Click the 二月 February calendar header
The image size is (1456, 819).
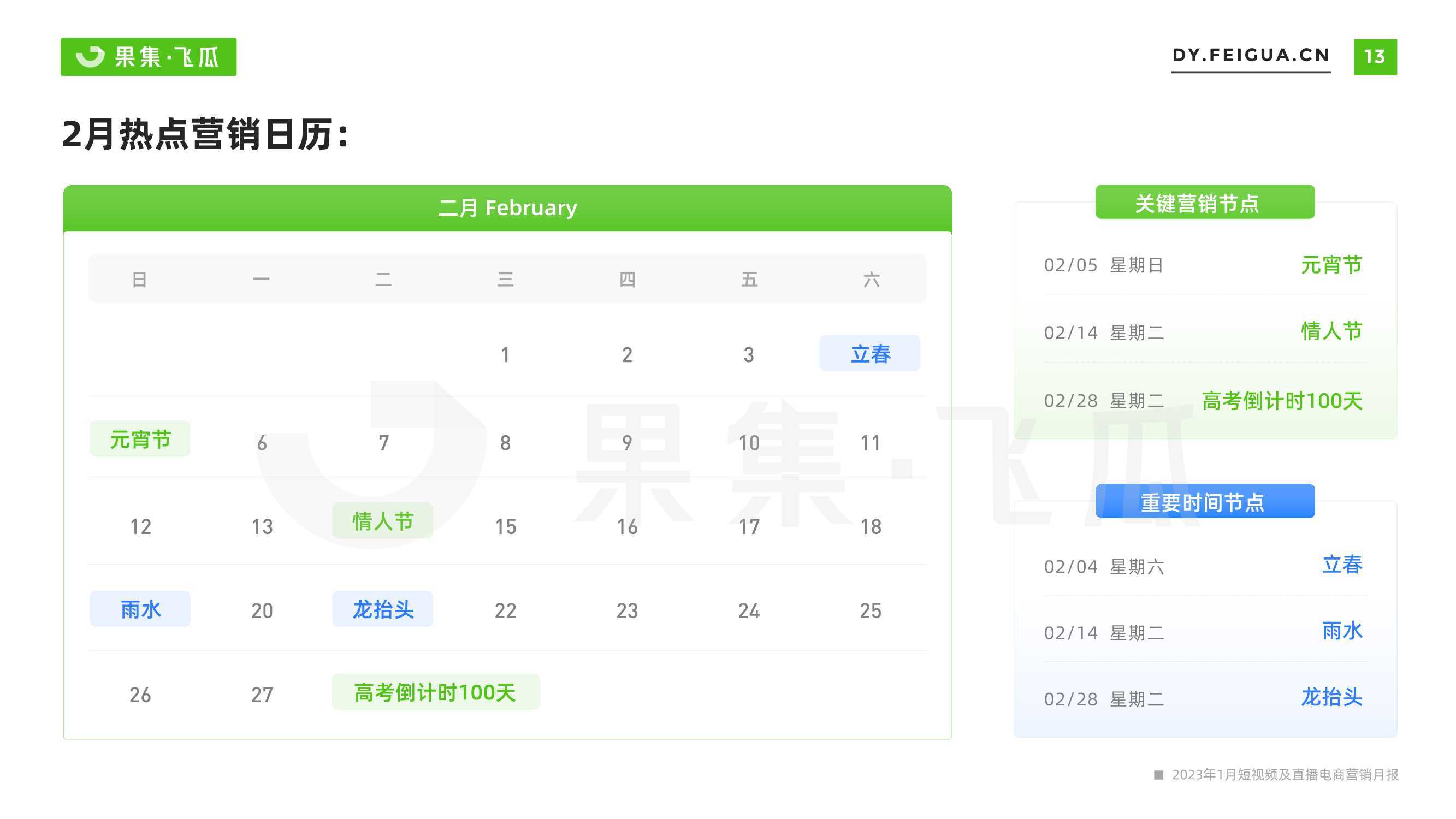(507, 208)
